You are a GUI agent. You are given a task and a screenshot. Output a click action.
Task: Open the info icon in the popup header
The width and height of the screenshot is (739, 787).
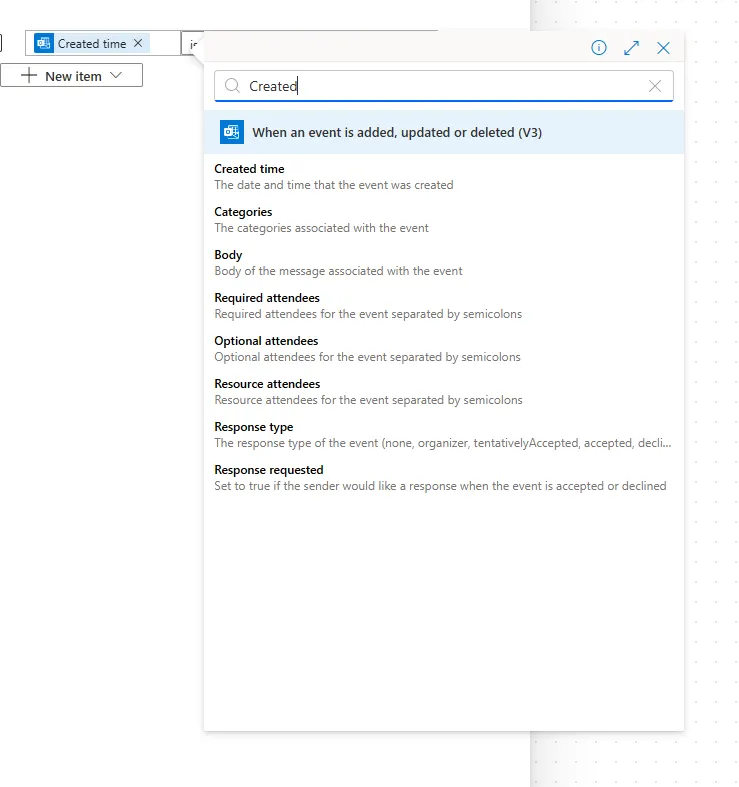click(599, 48)
